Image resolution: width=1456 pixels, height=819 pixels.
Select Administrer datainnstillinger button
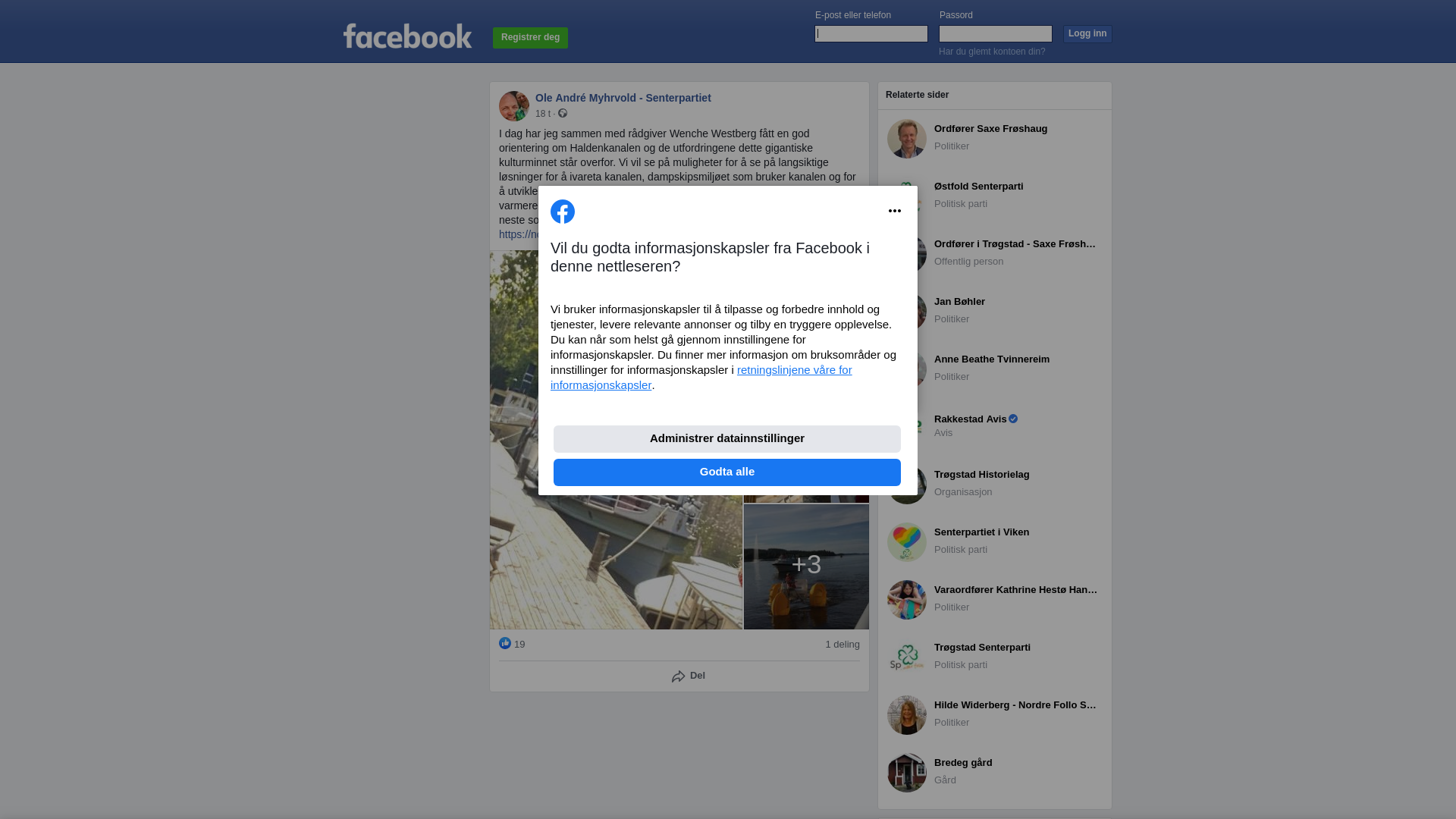(x=727, y=438)
